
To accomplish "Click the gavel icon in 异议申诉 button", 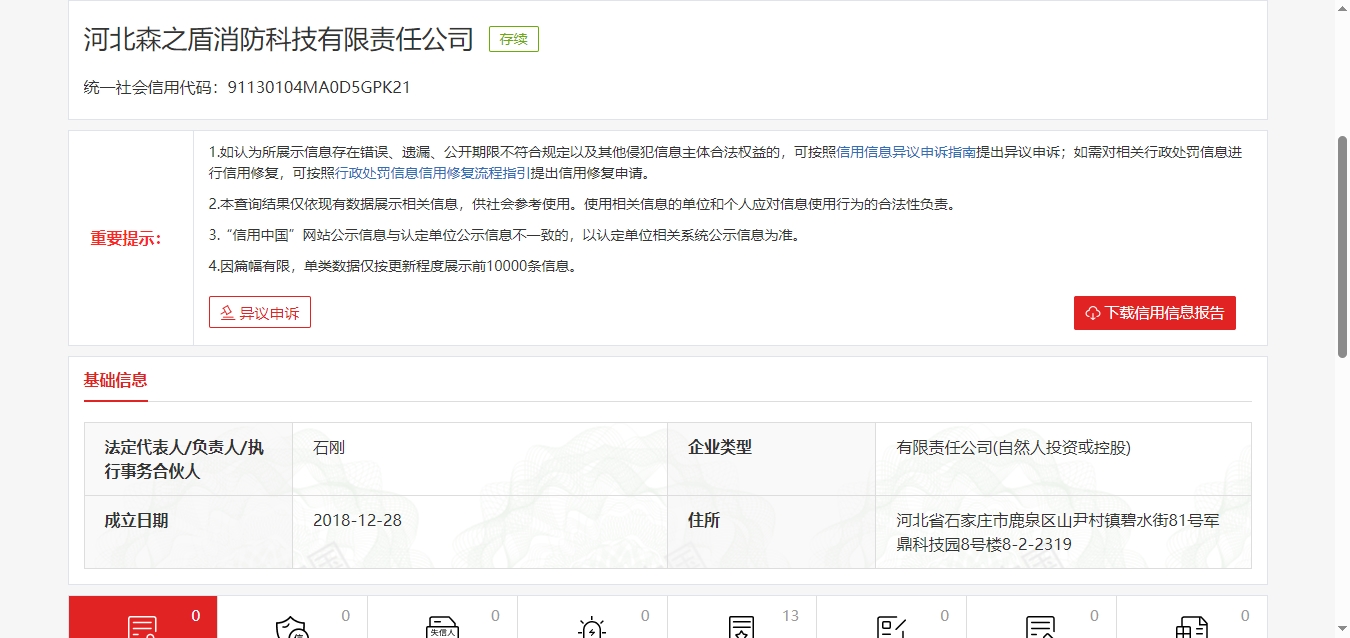I will point(227,313).
